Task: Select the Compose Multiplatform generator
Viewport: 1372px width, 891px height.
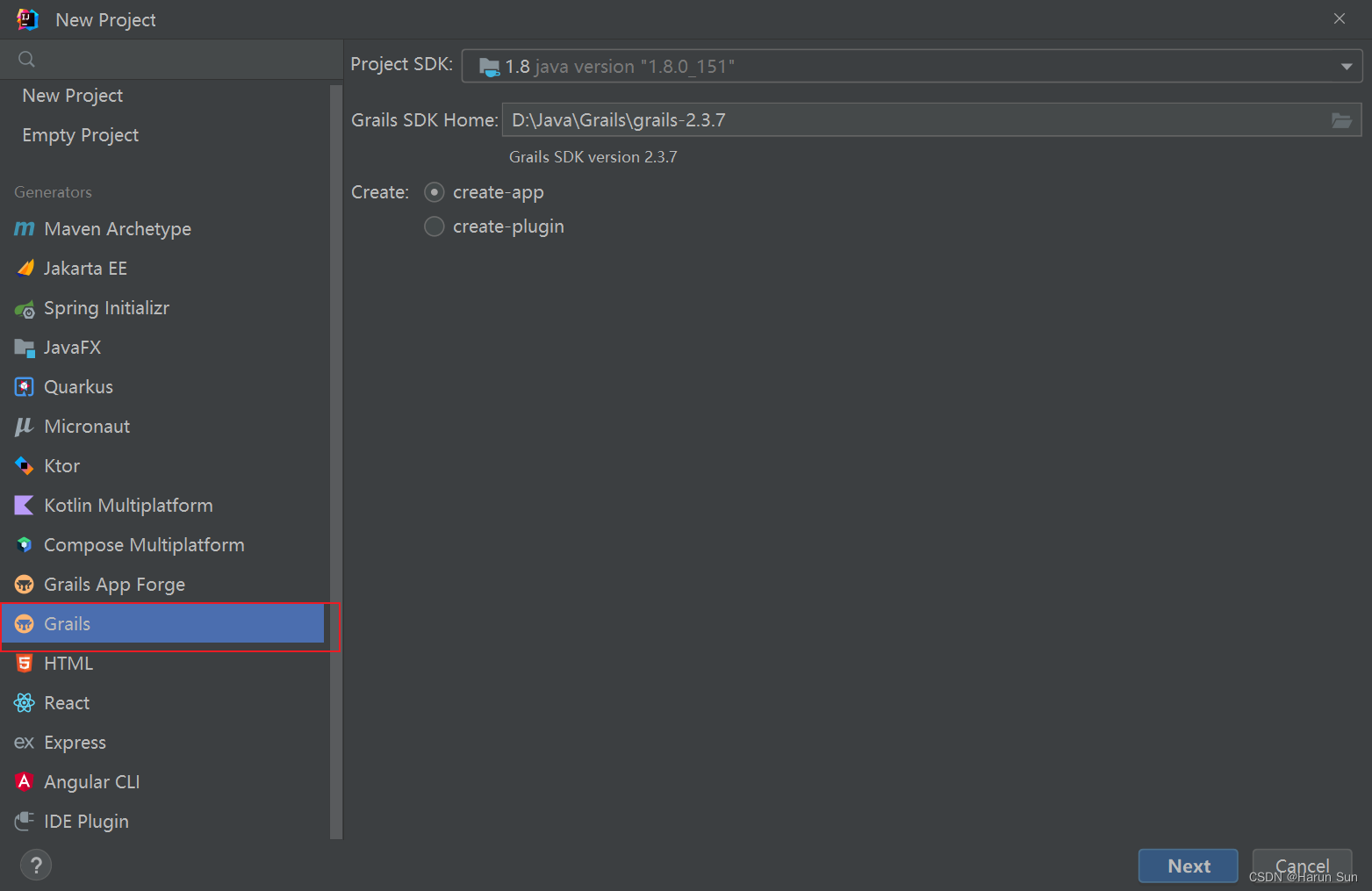Action: tap(164, 545)
